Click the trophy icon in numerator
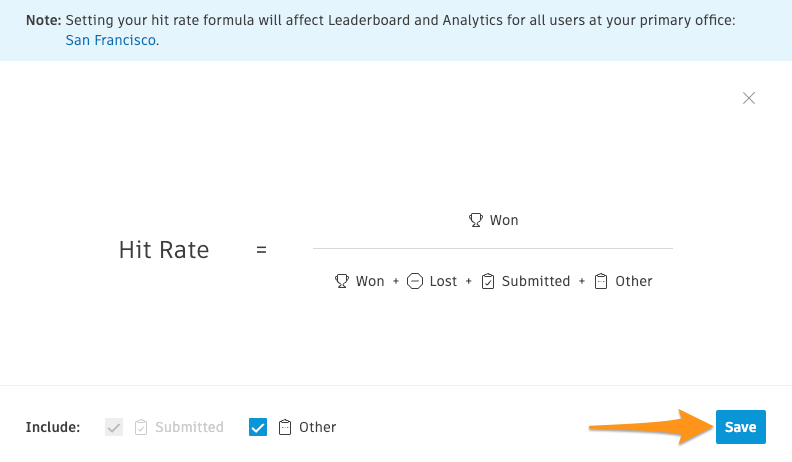This screenshot has height=462, width=792. click(x=475, y=220)
